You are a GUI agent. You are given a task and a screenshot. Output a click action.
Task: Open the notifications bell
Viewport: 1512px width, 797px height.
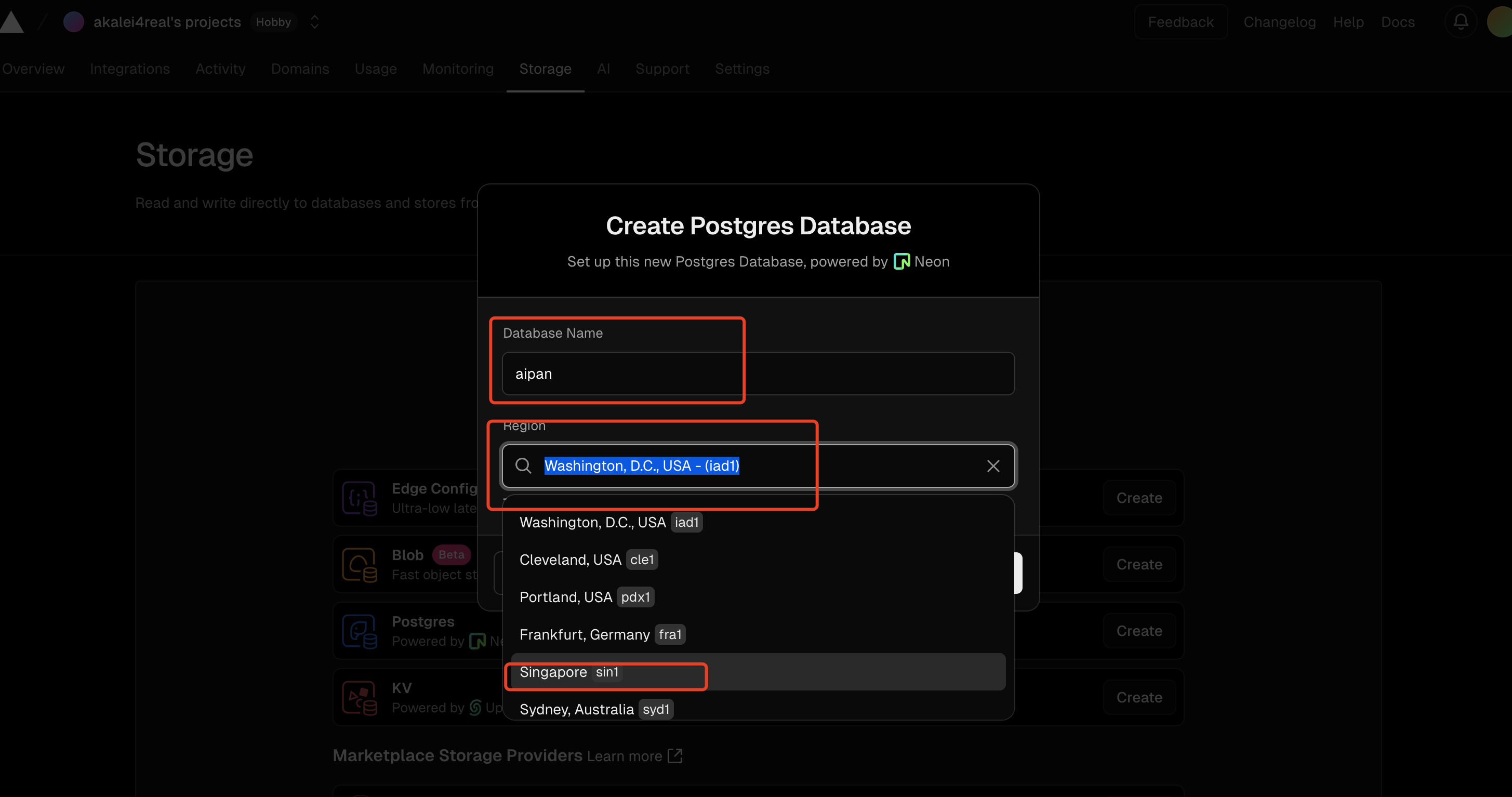[1461, 22]
